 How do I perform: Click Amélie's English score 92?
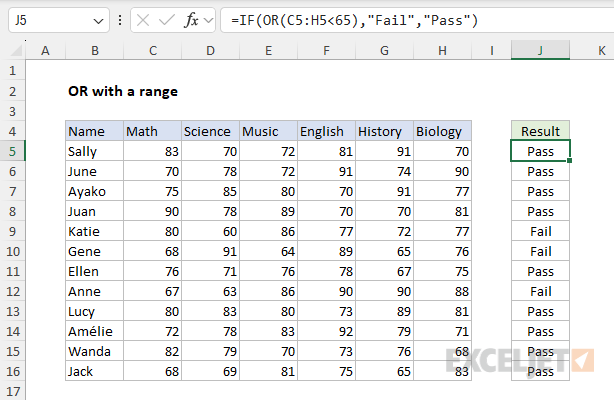point(326,331)
